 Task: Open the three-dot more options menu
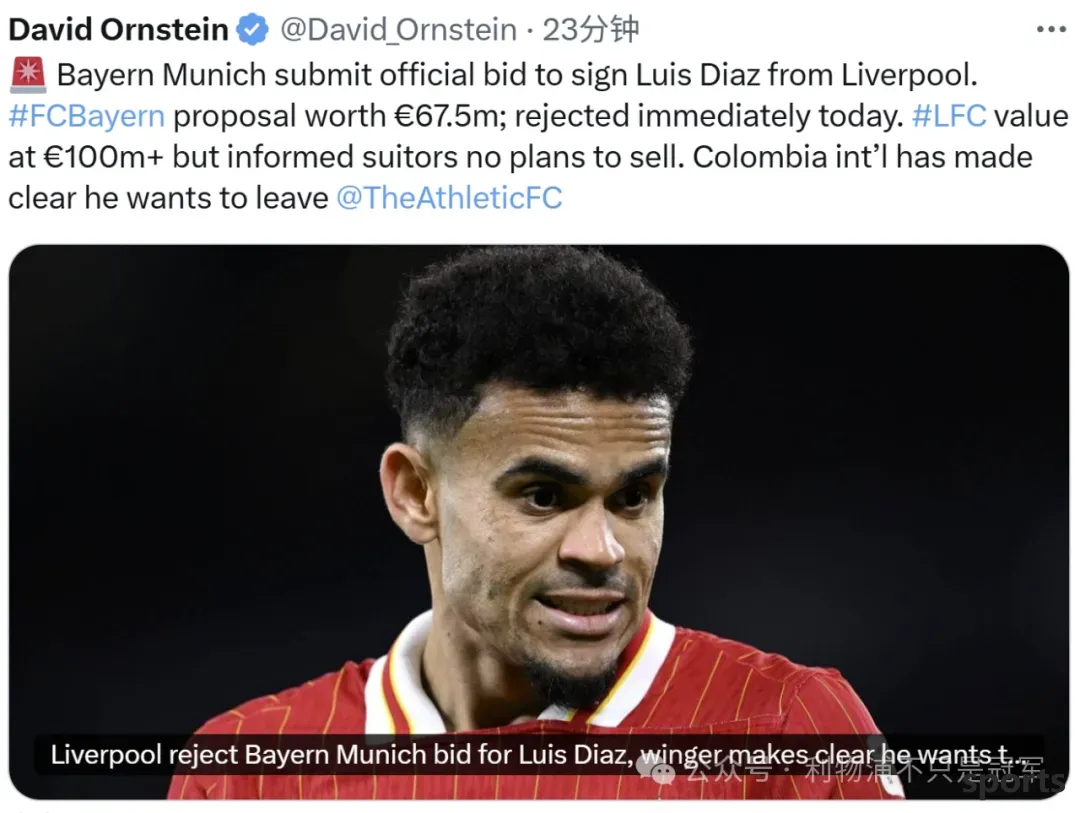pos(1050,30)
